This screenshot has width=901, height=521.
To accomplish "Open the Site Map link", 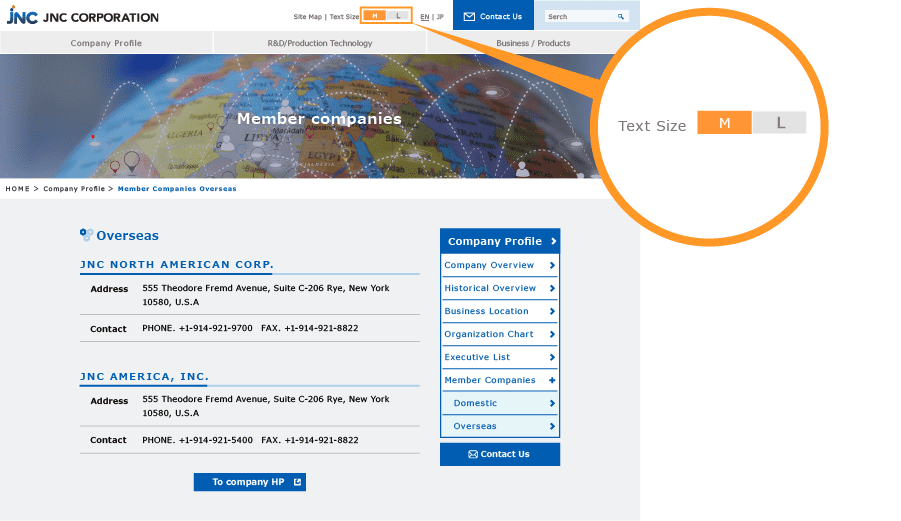I will tap(307, 17).
